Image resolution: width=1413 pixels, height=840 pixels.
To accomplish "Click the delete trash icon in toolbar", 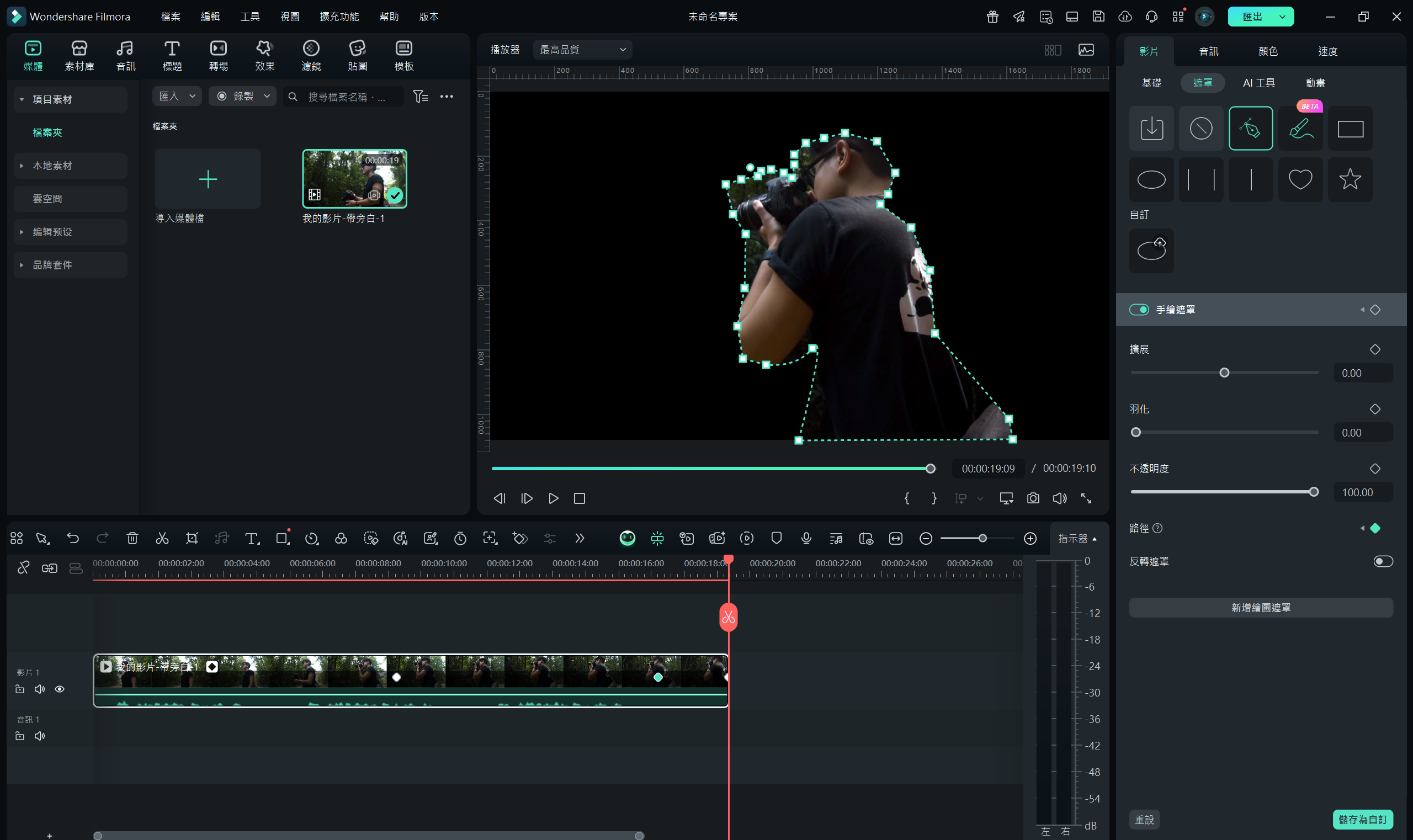I will [132, 538].
